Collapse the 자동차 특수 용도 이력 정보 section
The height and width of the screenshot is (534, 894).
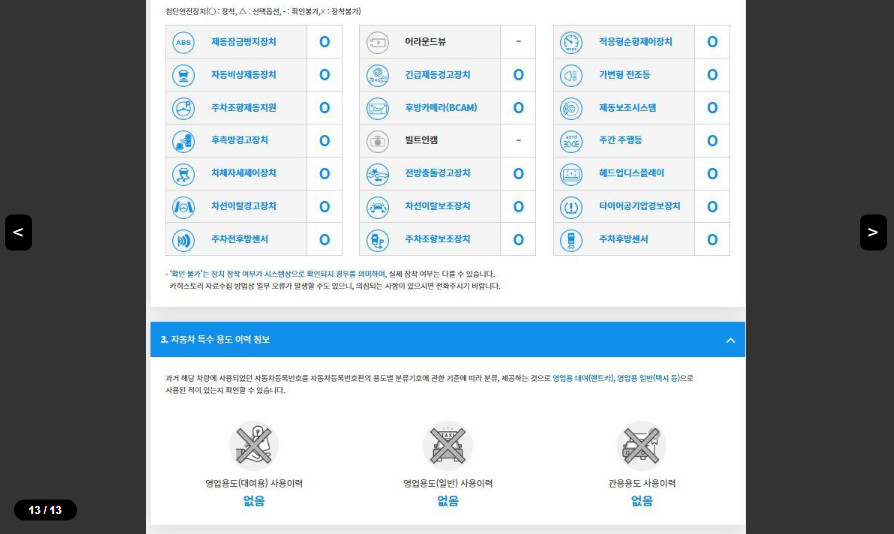click(x=730, y=340)
